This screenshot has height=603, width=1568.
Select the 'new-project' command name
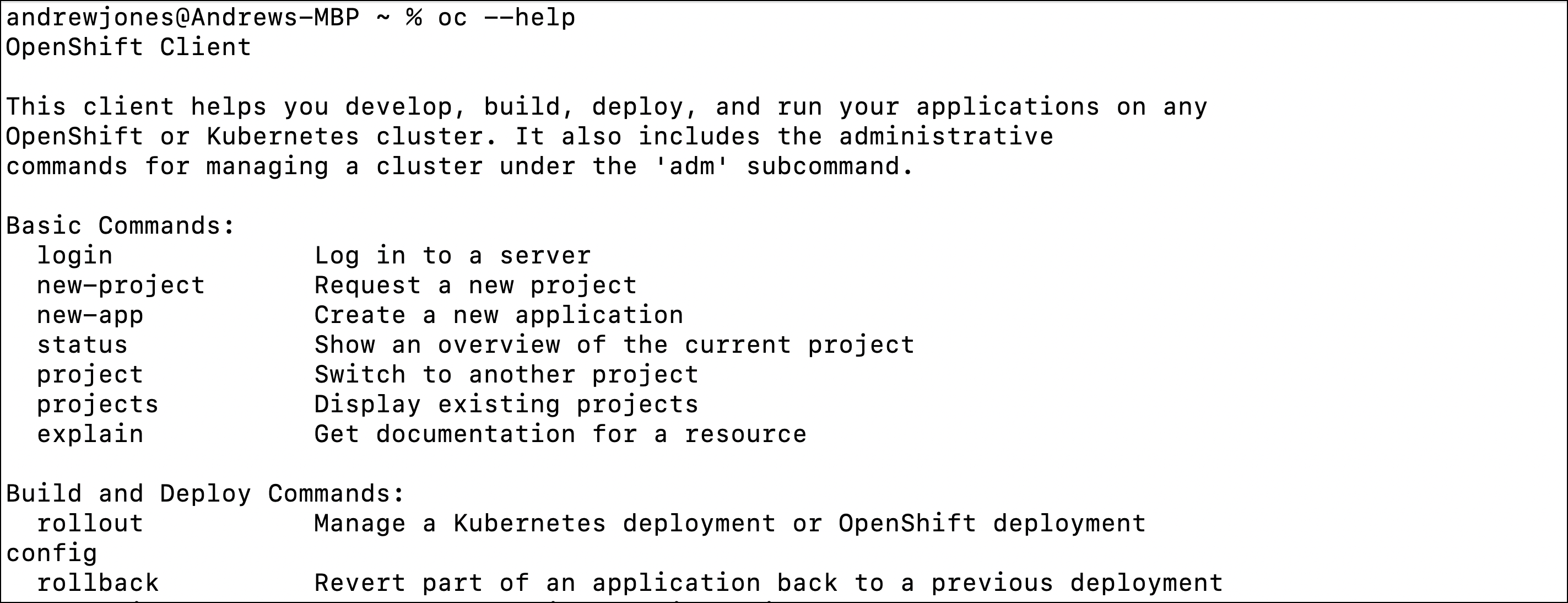click(x=121, y=286)
